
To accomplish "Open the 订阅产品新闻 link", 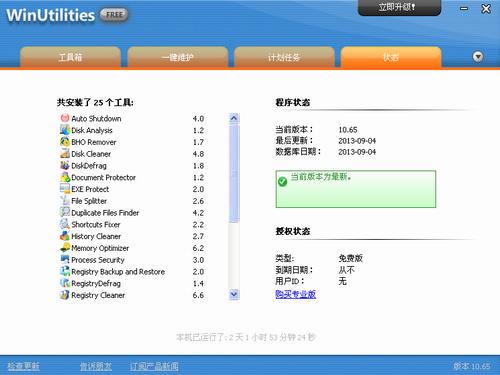I will (154, 366).
